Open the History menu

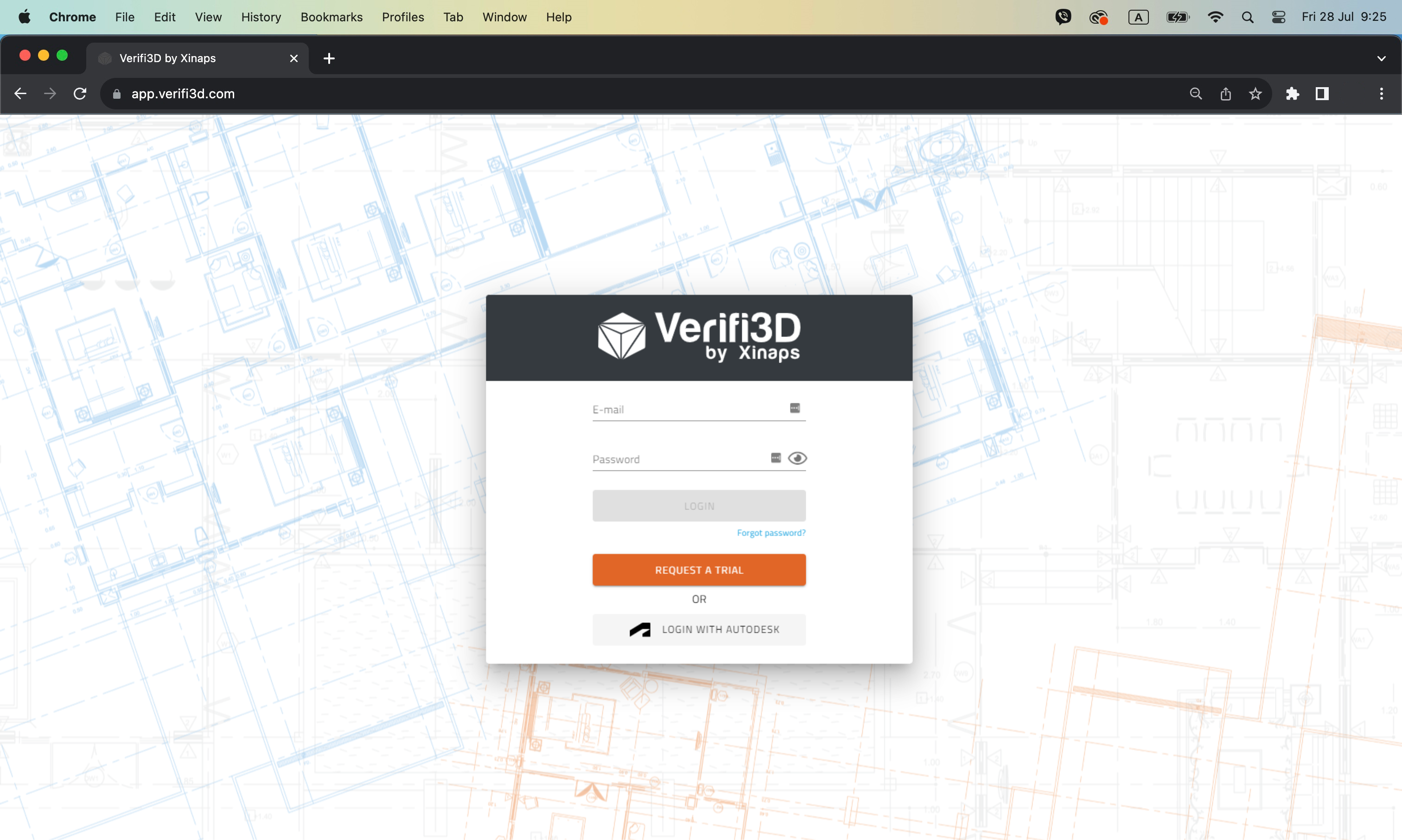click(261, 17)
